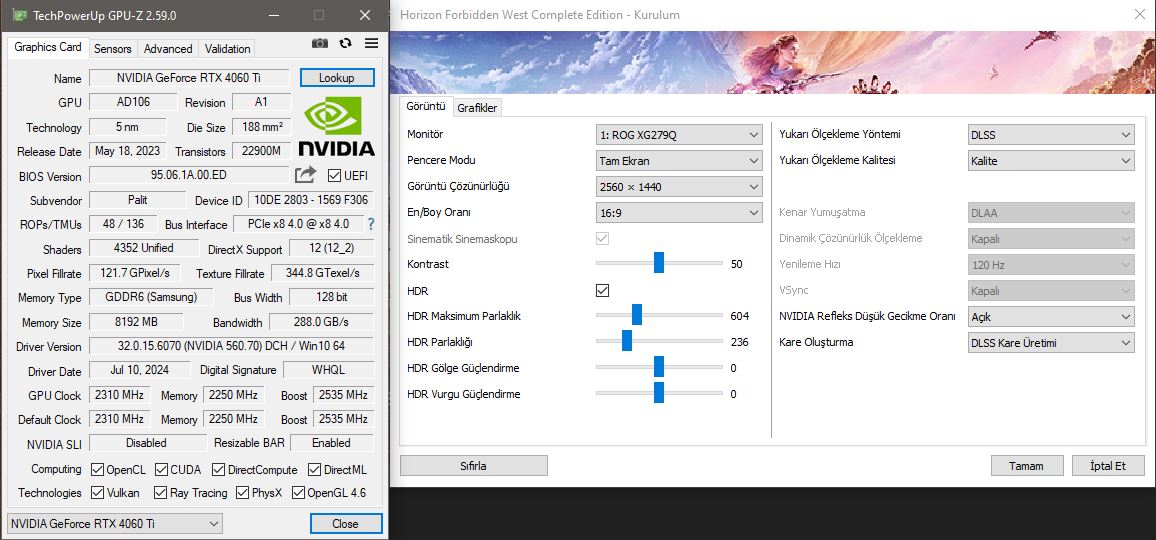This screenshot has height=540, width=1156.
Task: Adjust the HDR Vurgu Güçlendirme slider
Action: (659, 393)
